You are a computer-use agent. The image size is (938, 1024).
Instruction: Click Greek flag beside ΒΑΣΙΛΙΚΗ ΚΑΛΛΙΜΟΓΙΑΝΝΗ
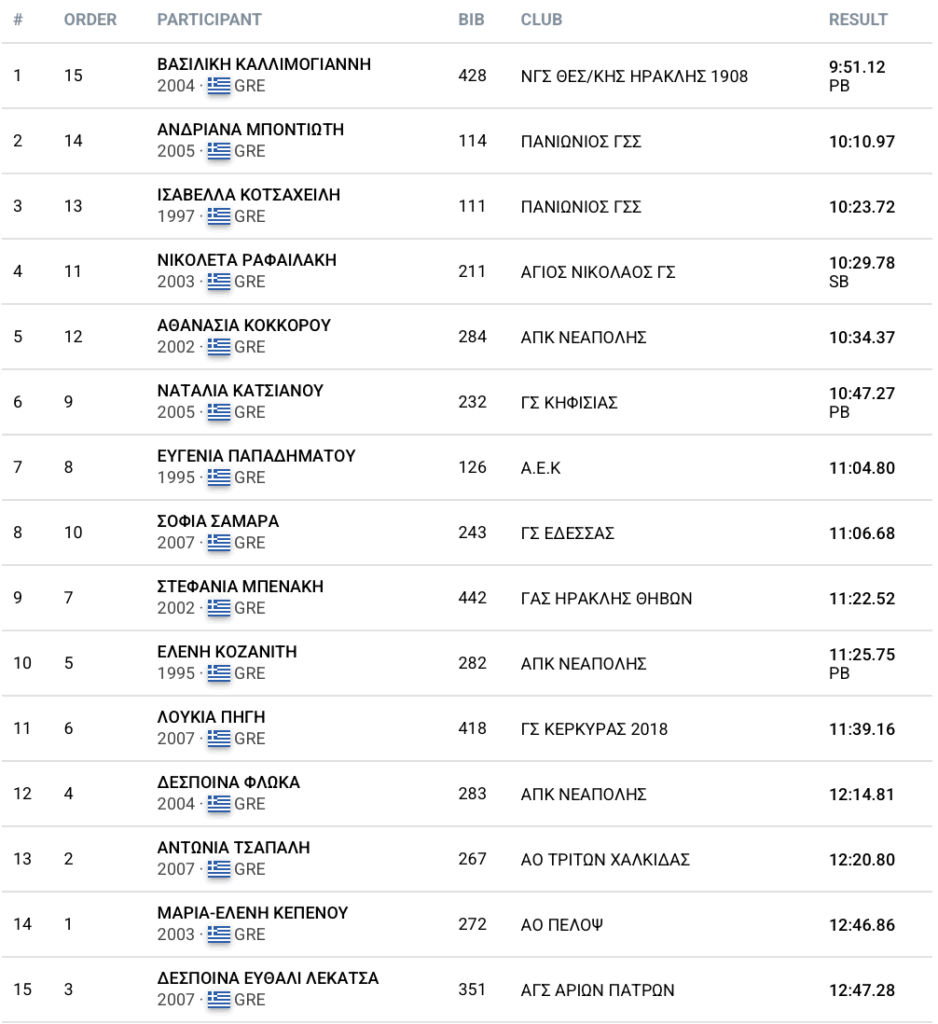coord(219,86)
